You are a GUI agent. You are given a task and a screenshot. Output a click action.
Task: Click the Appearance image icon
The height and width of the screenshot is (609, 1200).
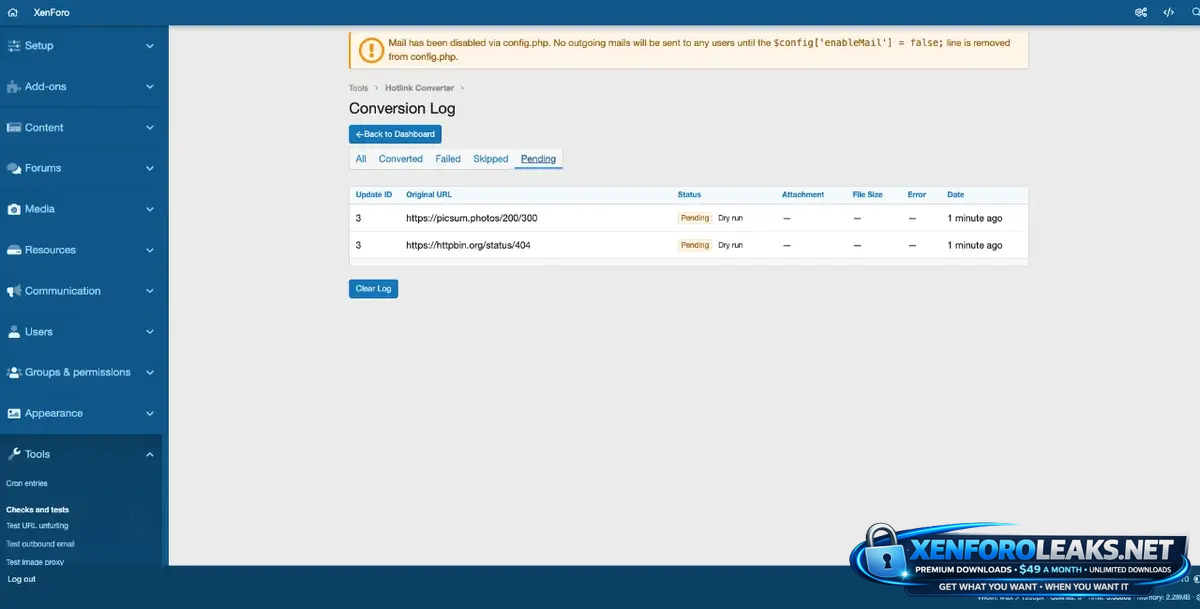point(14,413)
